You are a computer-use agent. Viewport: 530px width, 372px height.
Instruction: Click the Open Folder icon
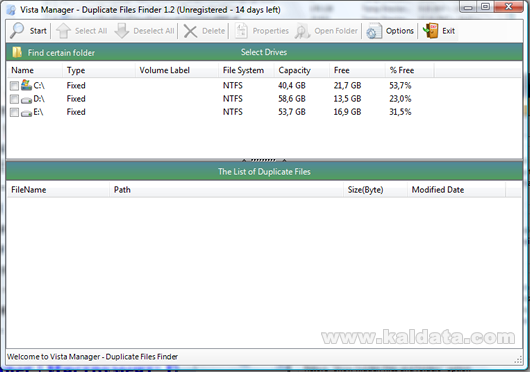click(x=303, y=31)
